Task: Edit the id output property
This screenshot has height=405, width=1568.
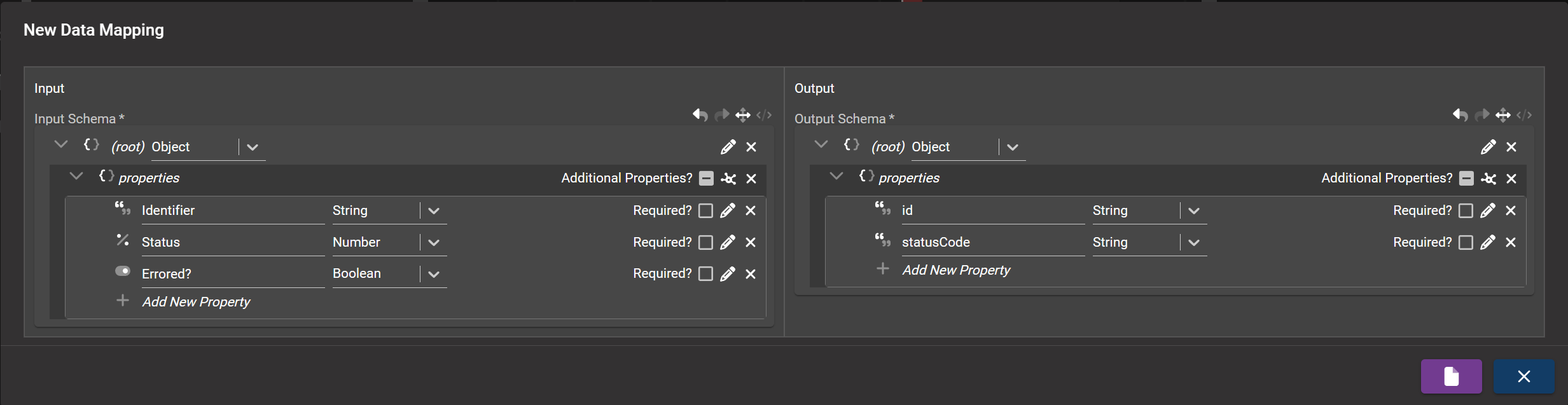Action: coord(1488,210)
